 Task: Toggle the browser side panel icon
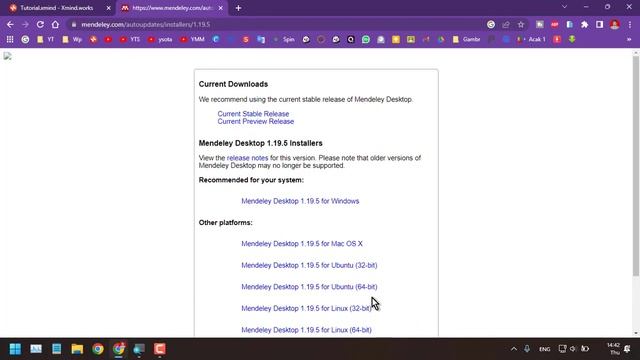tap(600, 24)
